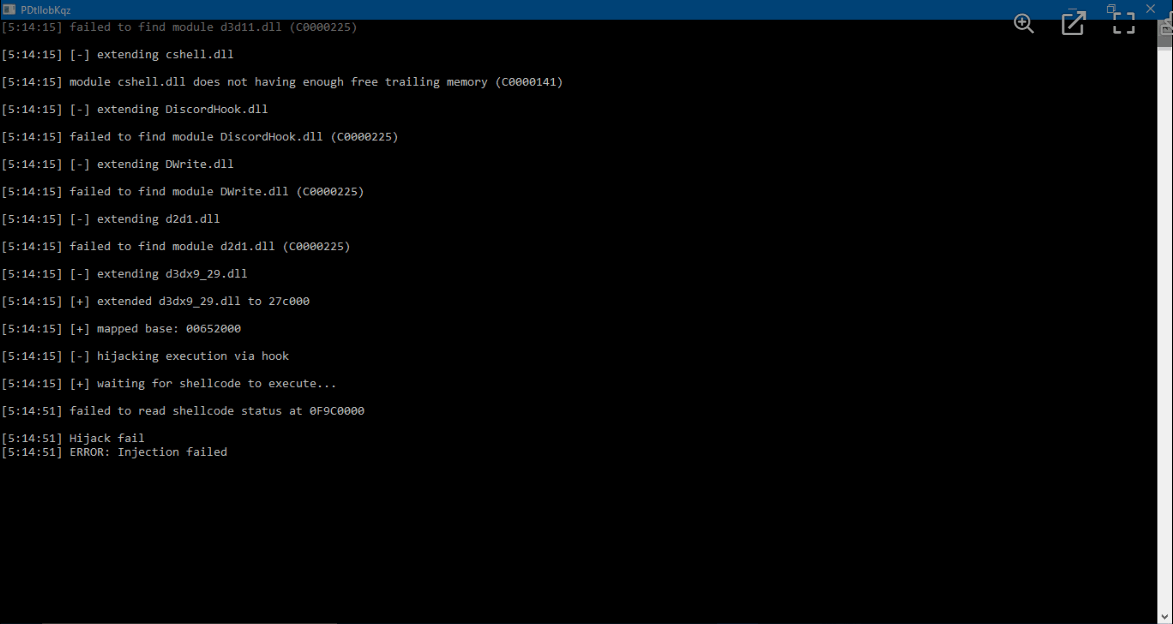Screen dimensions: 1173x624
Task: Select the 'Hijack fail' log line
Action: pos(73,438)
